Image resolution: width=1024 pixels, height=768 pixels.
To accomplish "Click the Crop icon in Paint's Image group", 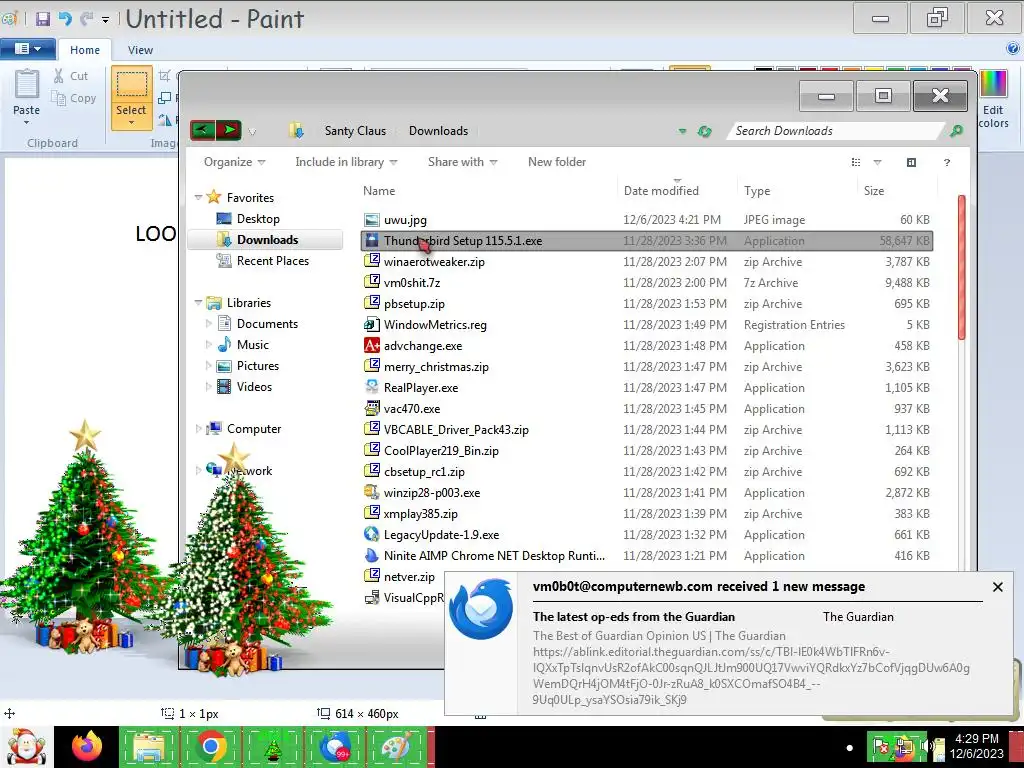I will pos(165,76).
